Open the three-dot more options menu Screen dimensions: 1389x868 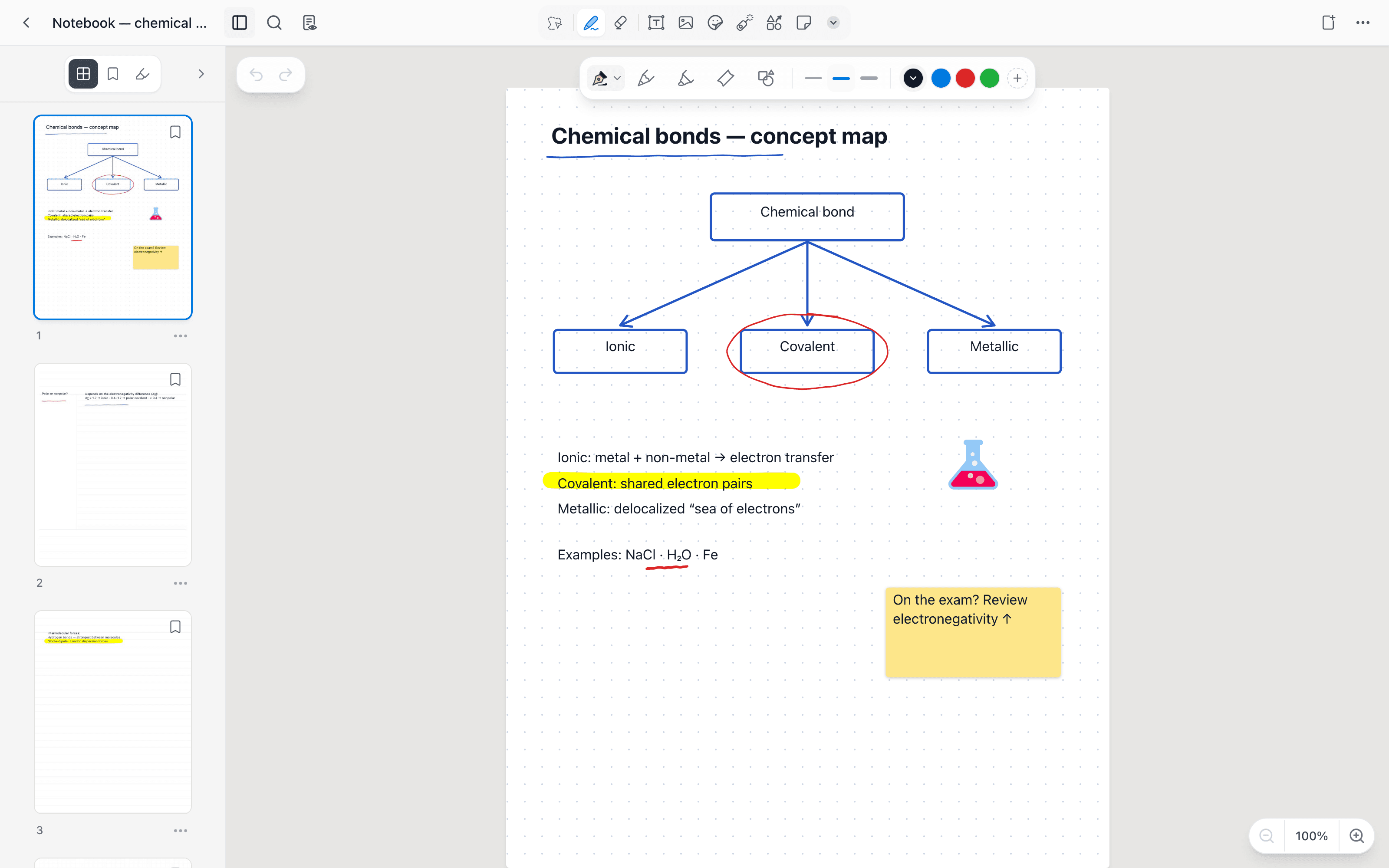click(x=1363, y=23)
